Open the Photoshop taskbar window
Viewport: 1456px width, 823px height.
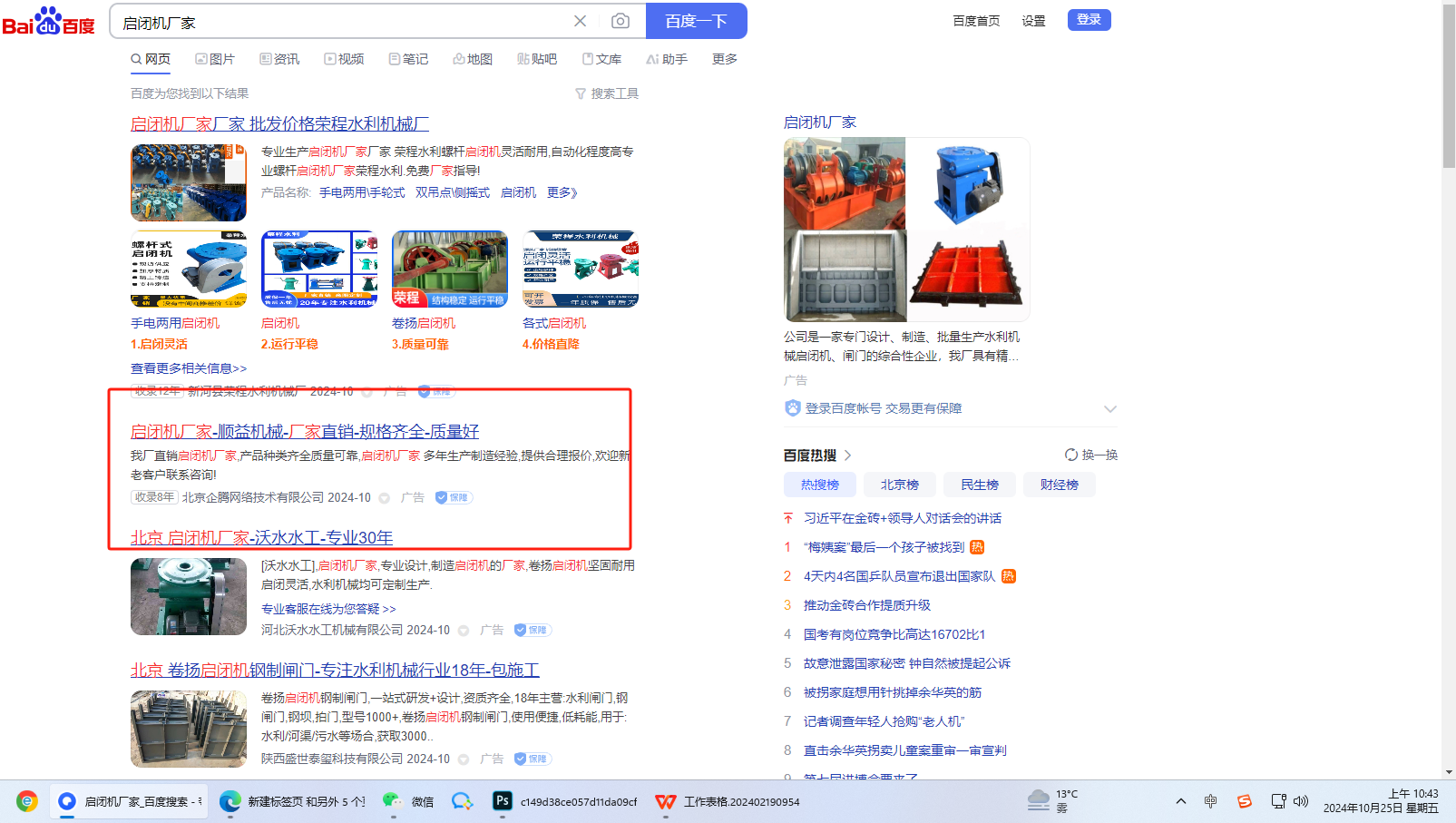click(x=566, y=801)
